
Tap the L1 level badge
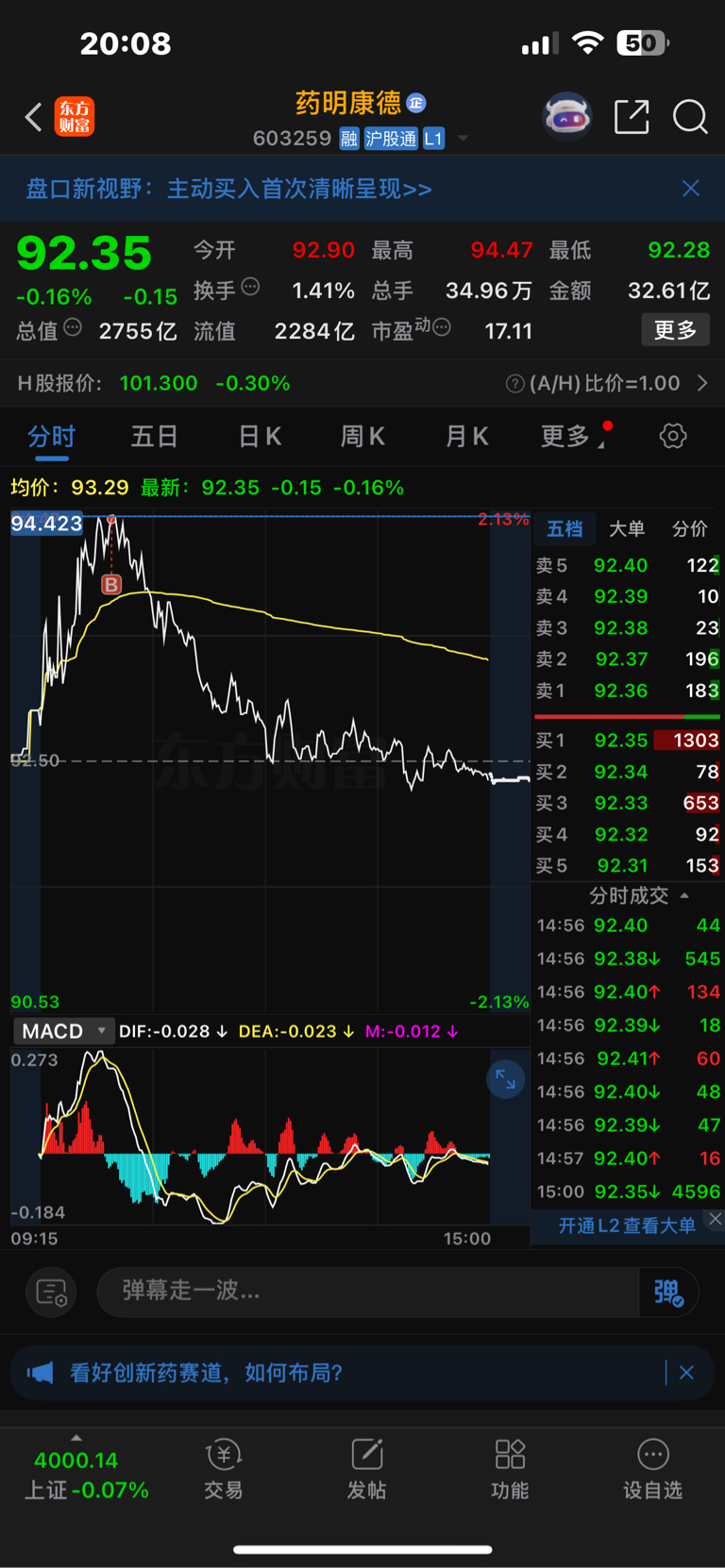tap(433, 139)
